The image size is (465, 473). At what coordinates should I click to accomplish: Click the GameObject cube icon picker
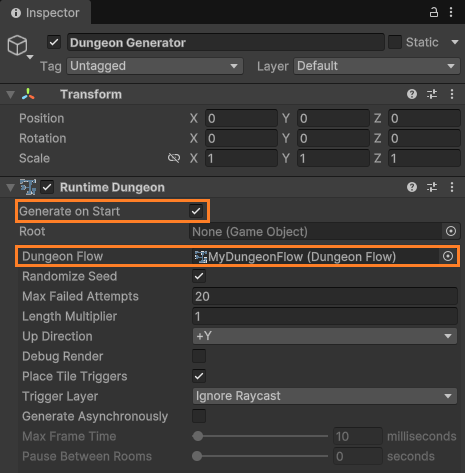(x=17, y=45)
